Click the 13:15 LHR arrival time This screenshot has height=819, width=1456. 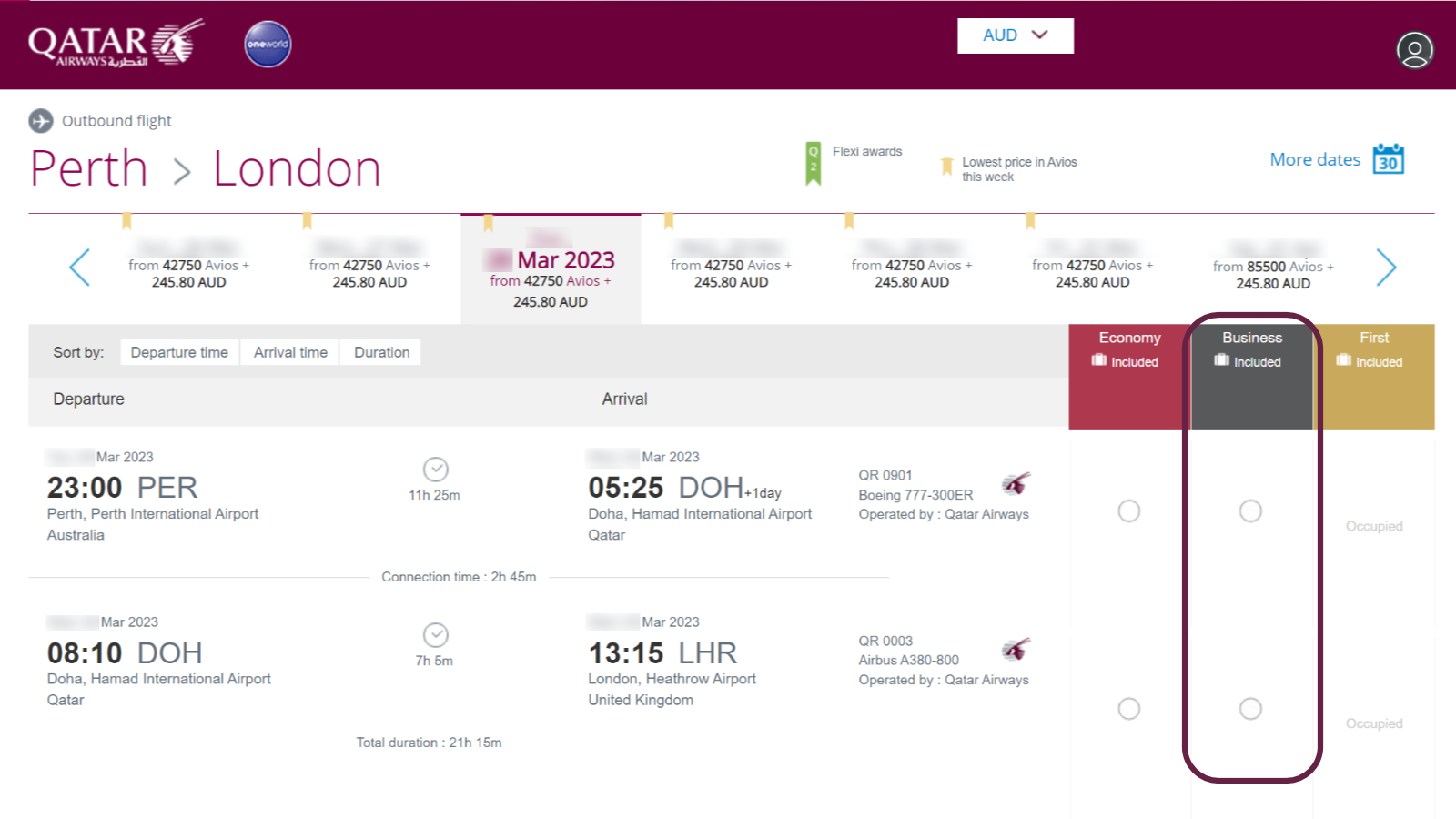[662, 653]
